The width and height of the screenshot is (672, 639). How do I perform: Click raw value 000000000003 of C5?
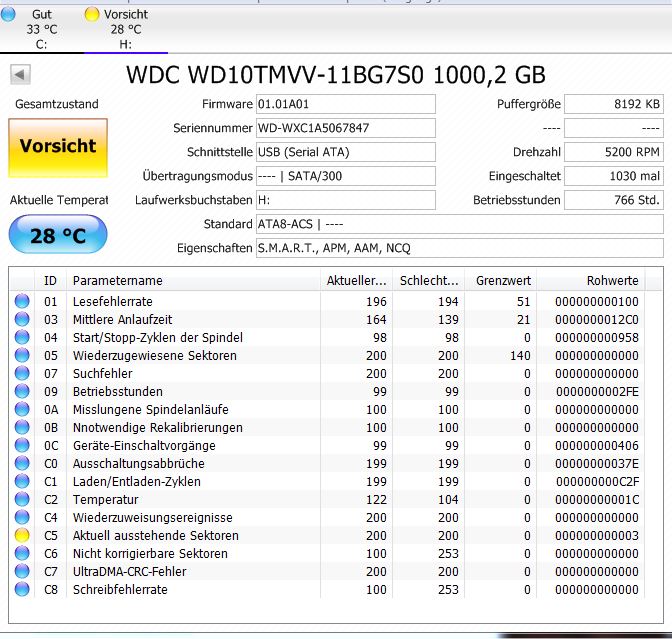click(597, 536)
